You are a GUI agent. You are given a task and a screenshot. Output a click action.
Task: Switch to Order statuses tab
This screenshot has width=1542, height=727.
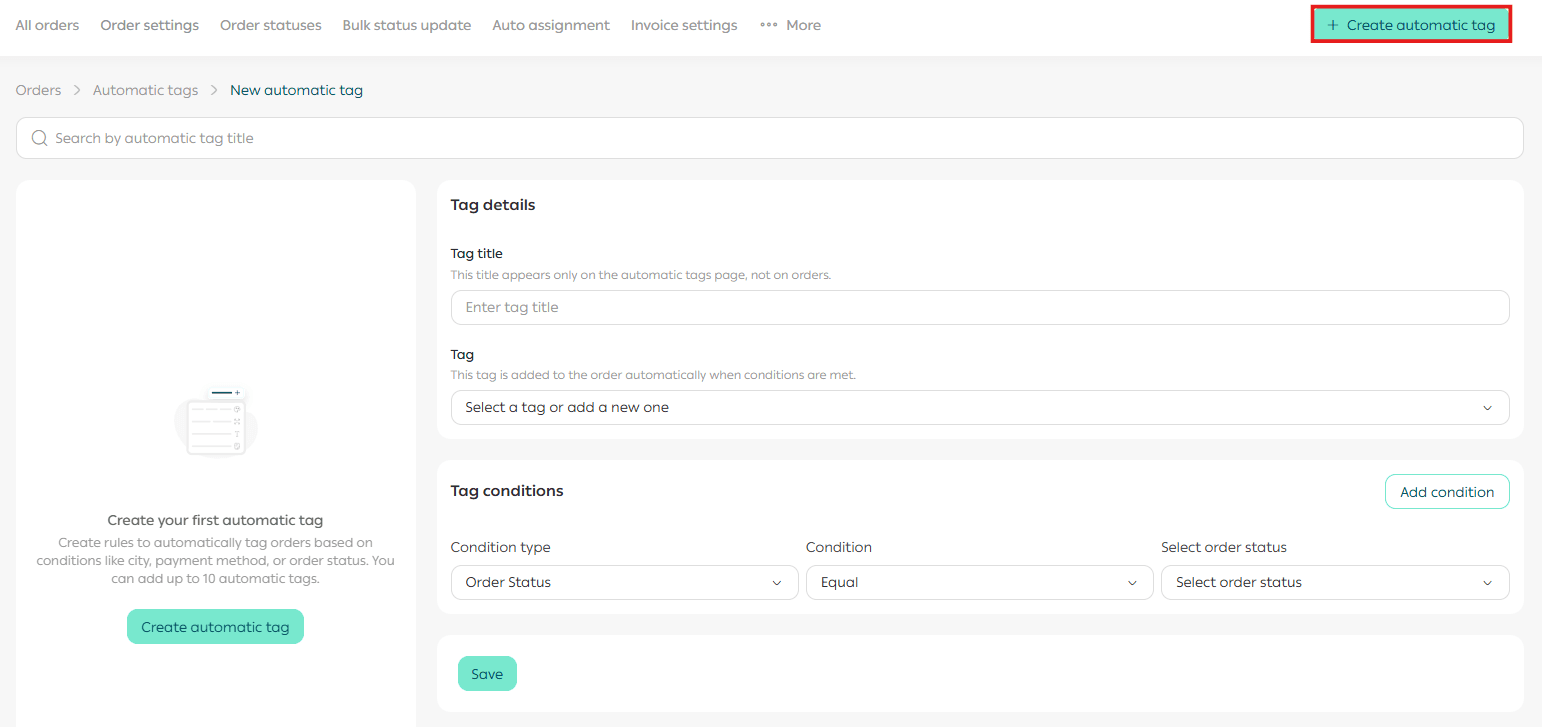click(270, 25)
